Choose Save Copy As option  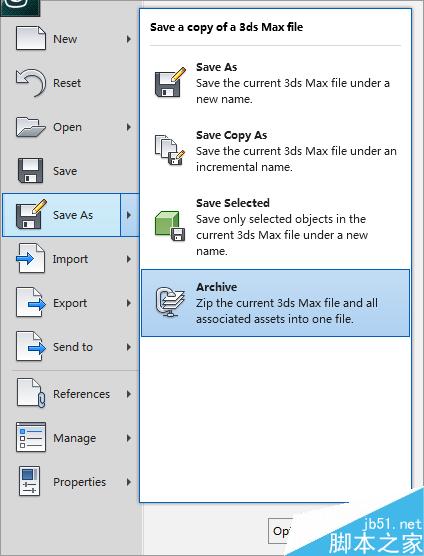[x=275, y=151]
